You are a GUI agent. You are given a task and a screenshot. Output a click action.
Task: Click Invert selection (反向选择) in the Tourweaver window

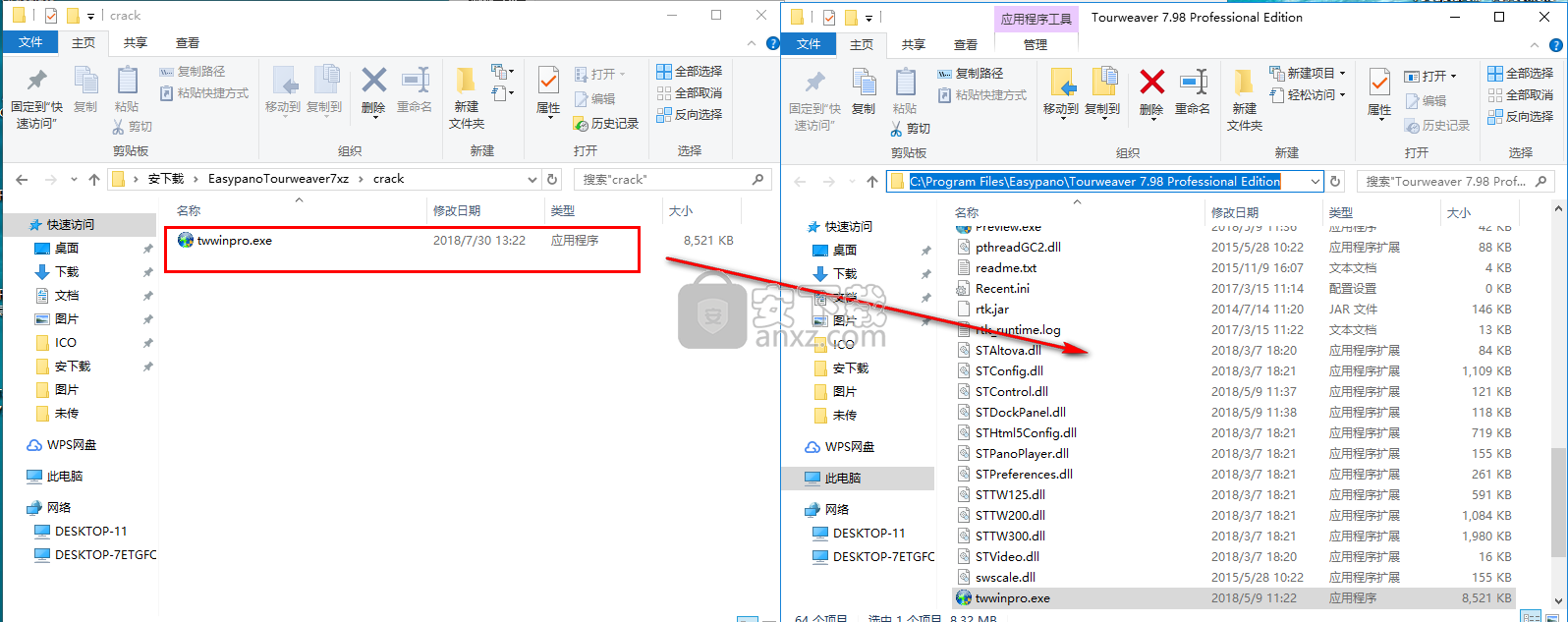(x=1521, y=116)
